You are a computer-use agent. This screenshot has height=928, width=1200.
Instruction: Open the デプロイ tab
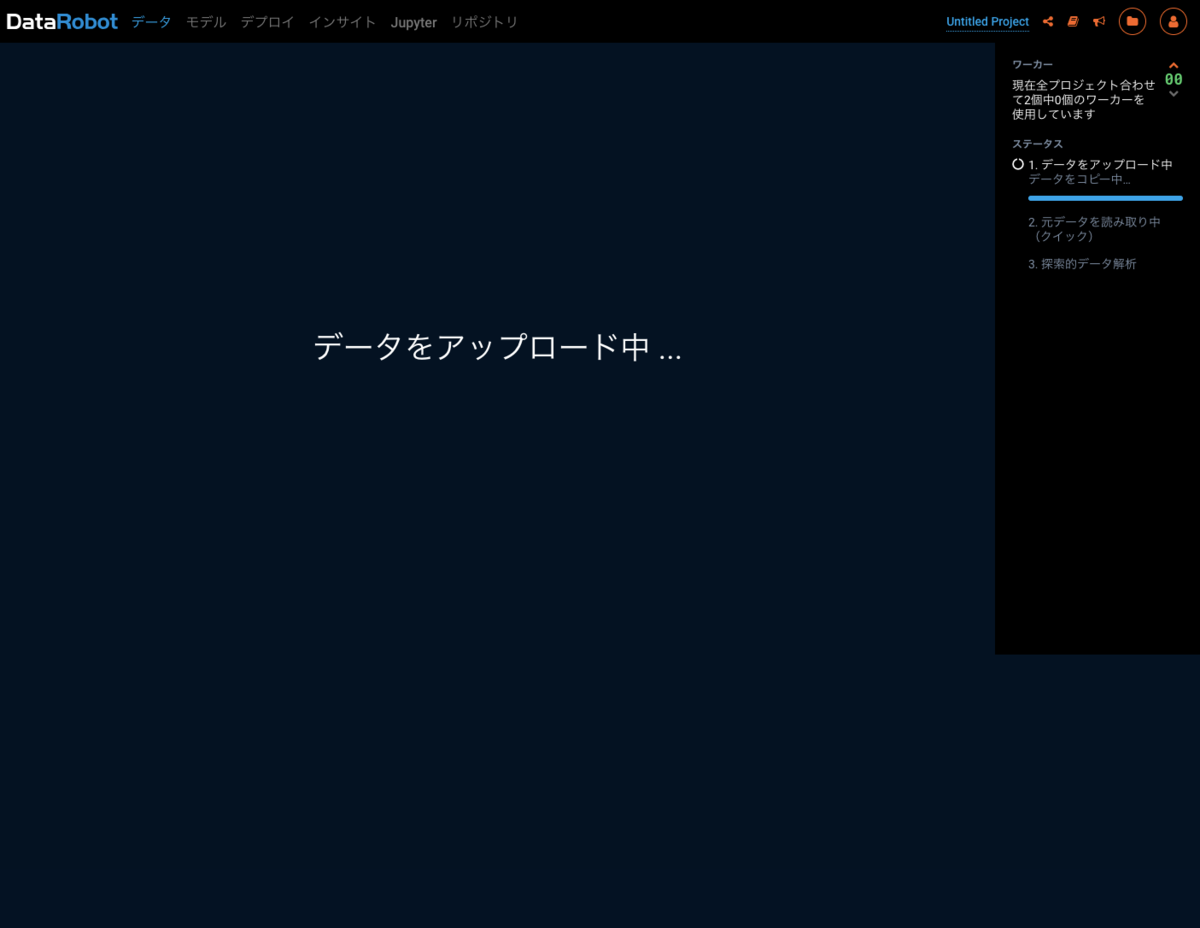point(267,22)
